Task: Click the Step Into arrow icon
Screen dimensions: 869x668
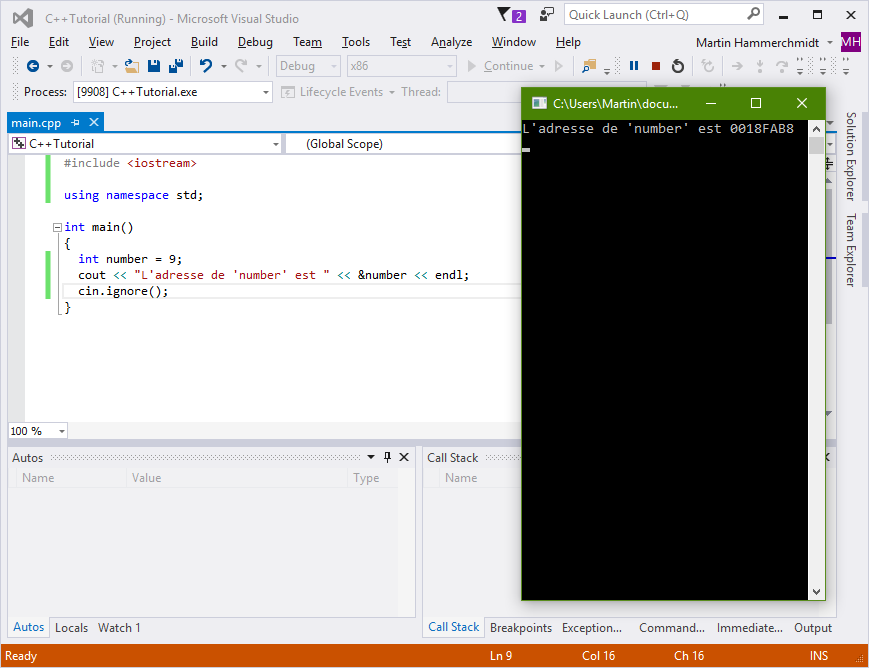Action: coord(760,67)
